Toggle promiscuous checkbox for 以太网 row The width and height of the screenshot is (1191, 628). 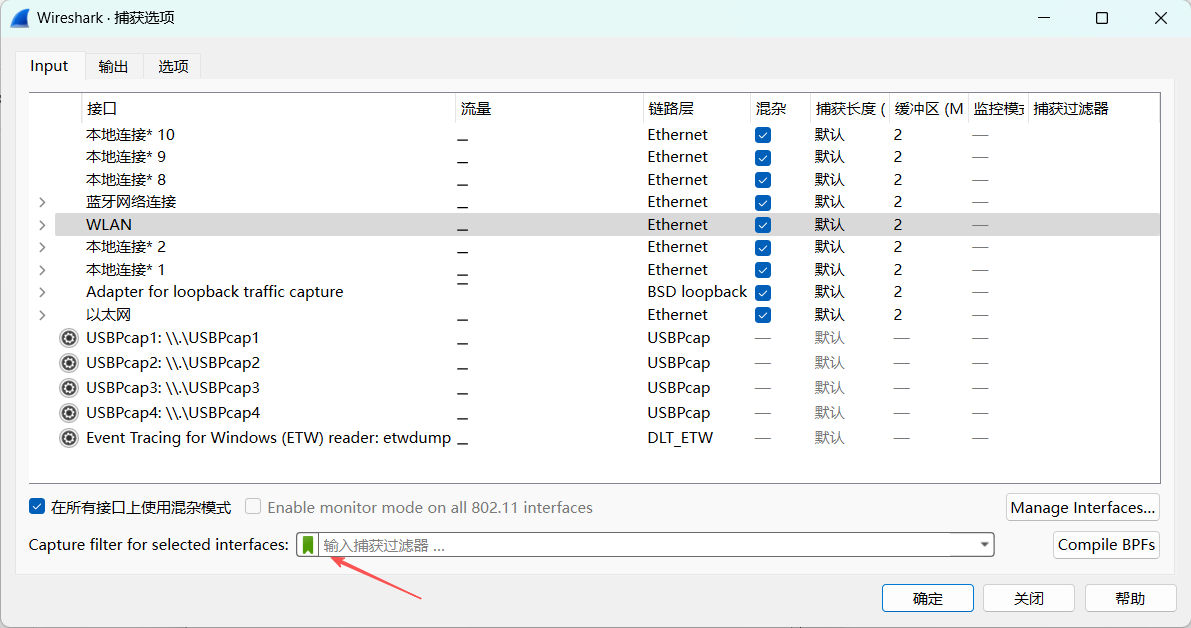tap(763, 315)
